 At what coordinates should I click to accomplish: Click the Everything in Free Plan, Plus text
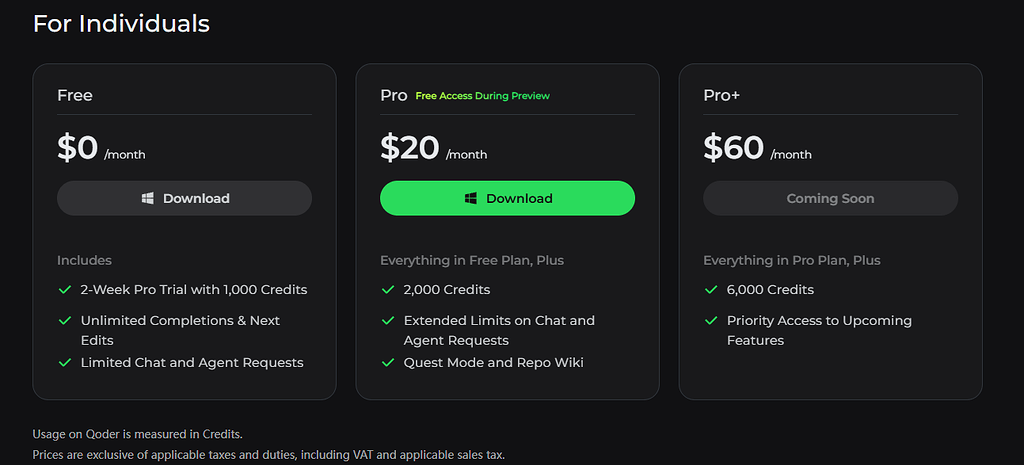(x=472, y=261)
